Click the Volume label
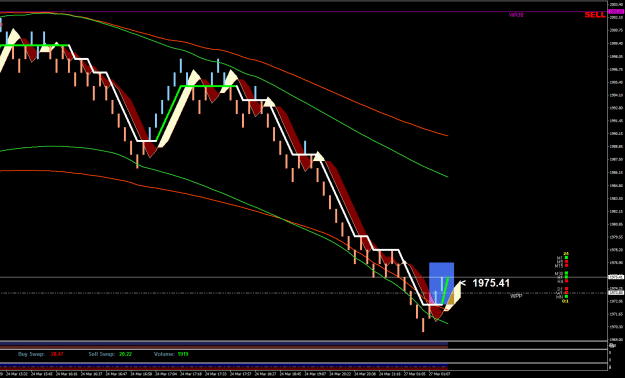Viewport: 625px width, 378px height. click(164, 354)
